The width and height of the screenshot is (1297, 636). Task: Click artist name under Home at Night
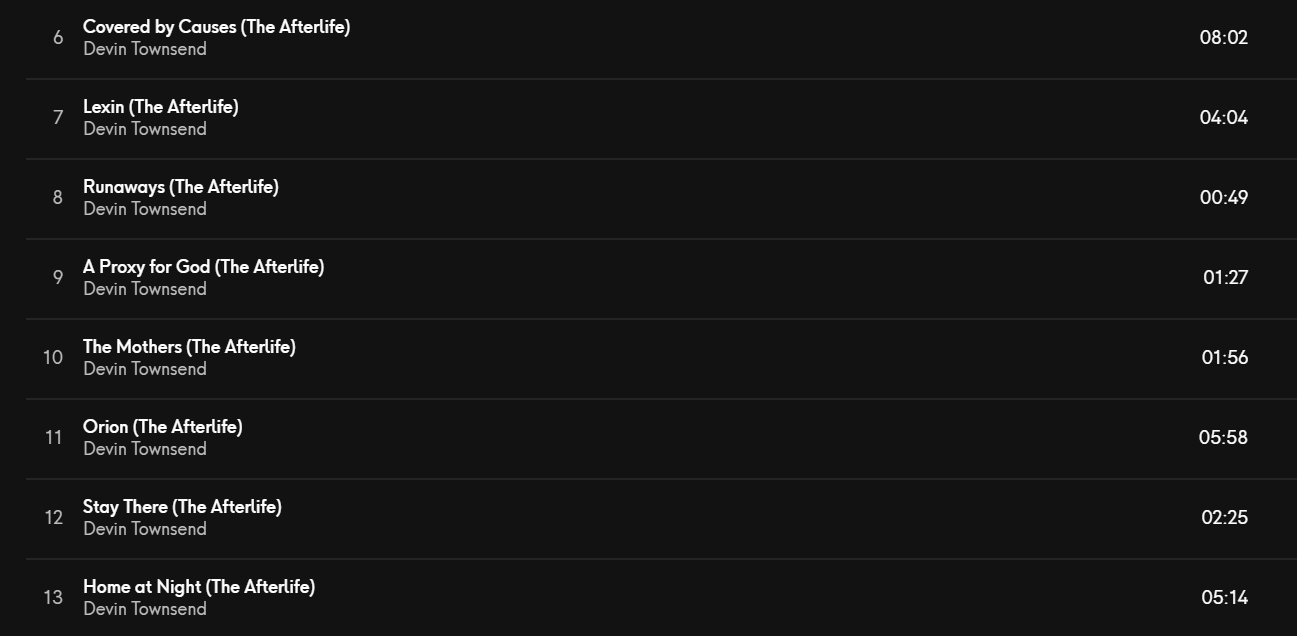pos(145,609)
